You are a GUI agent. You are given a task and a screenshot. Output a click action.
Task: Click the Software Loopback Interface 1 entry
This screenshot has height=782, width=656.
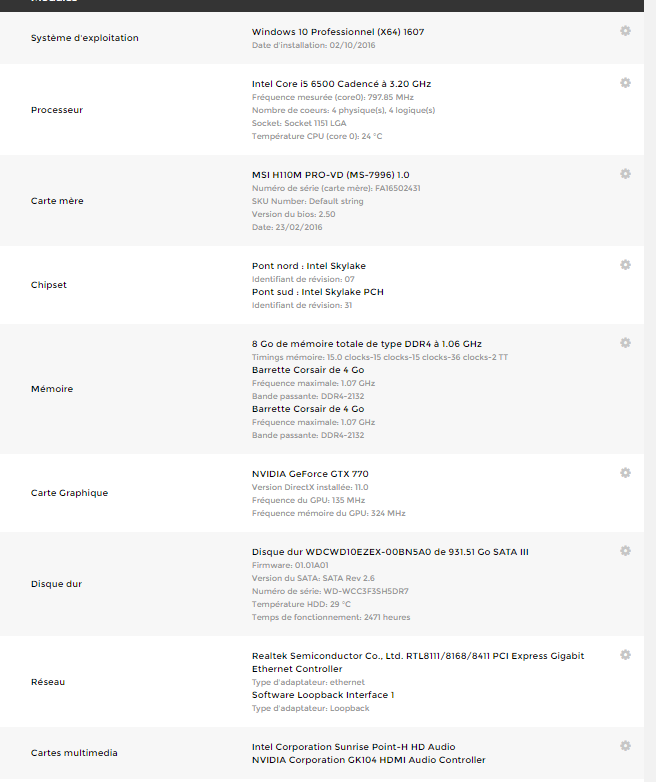pyautogui.click(x=323, y=695)
